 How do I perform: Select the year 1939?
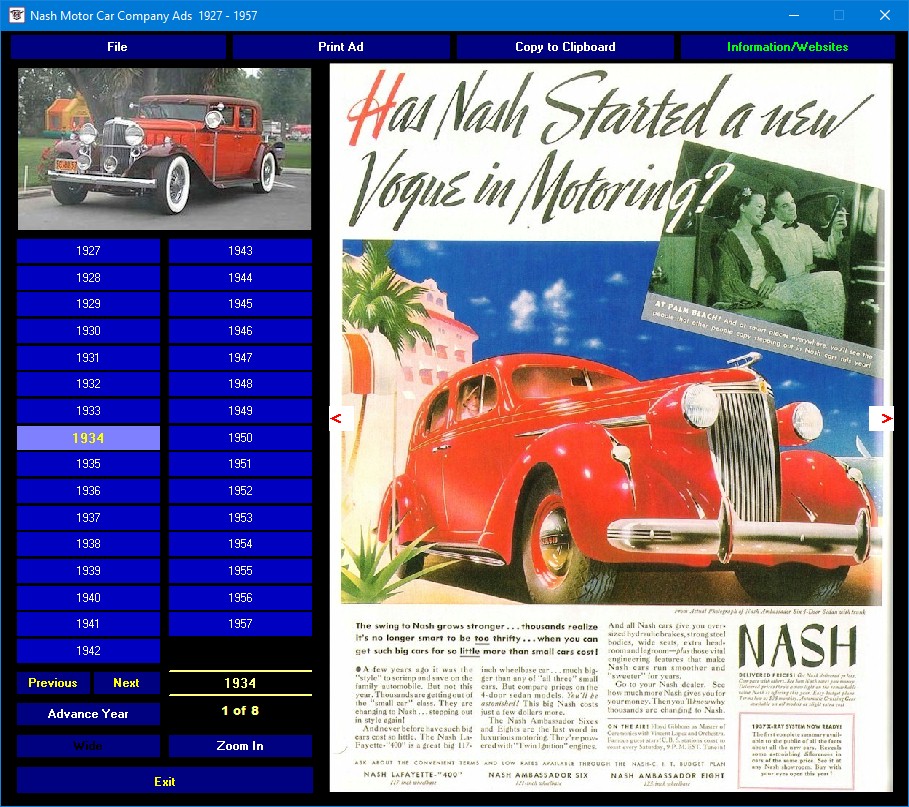[x=88, y=570]
